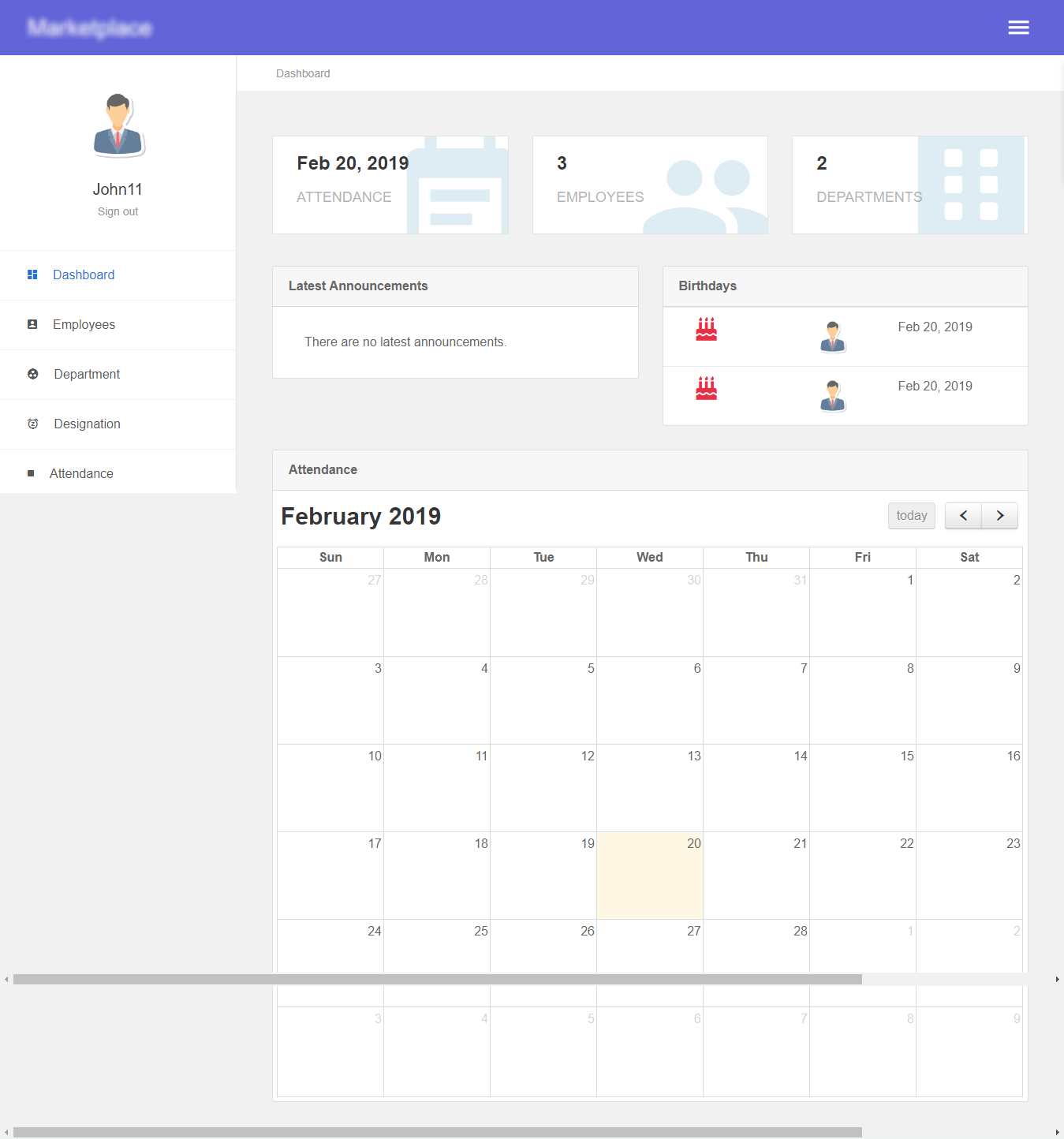Click the avatar in the first birthday row

click(832, 337)
